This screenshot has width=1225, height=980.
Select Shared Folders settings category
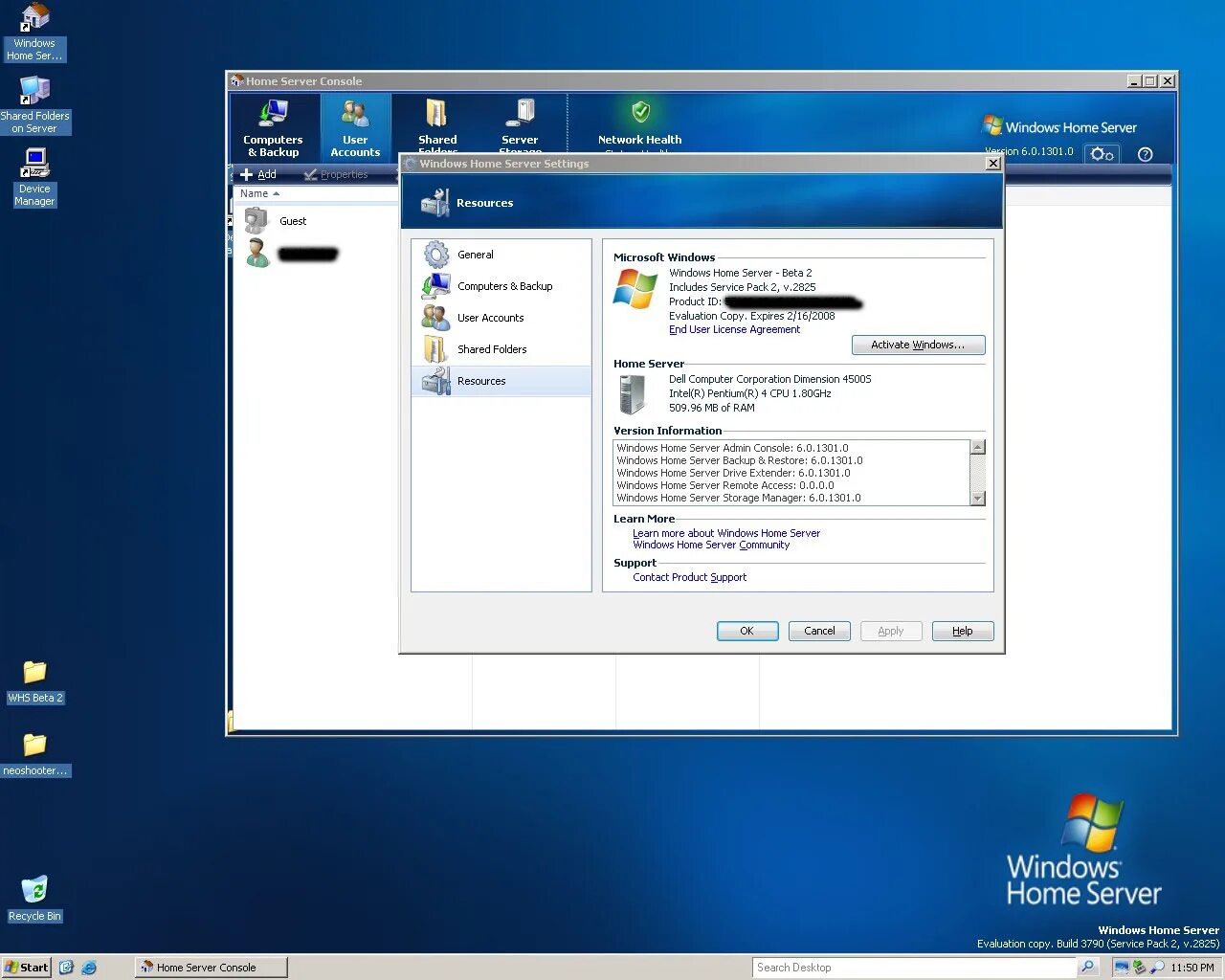(x=501, y=349)
